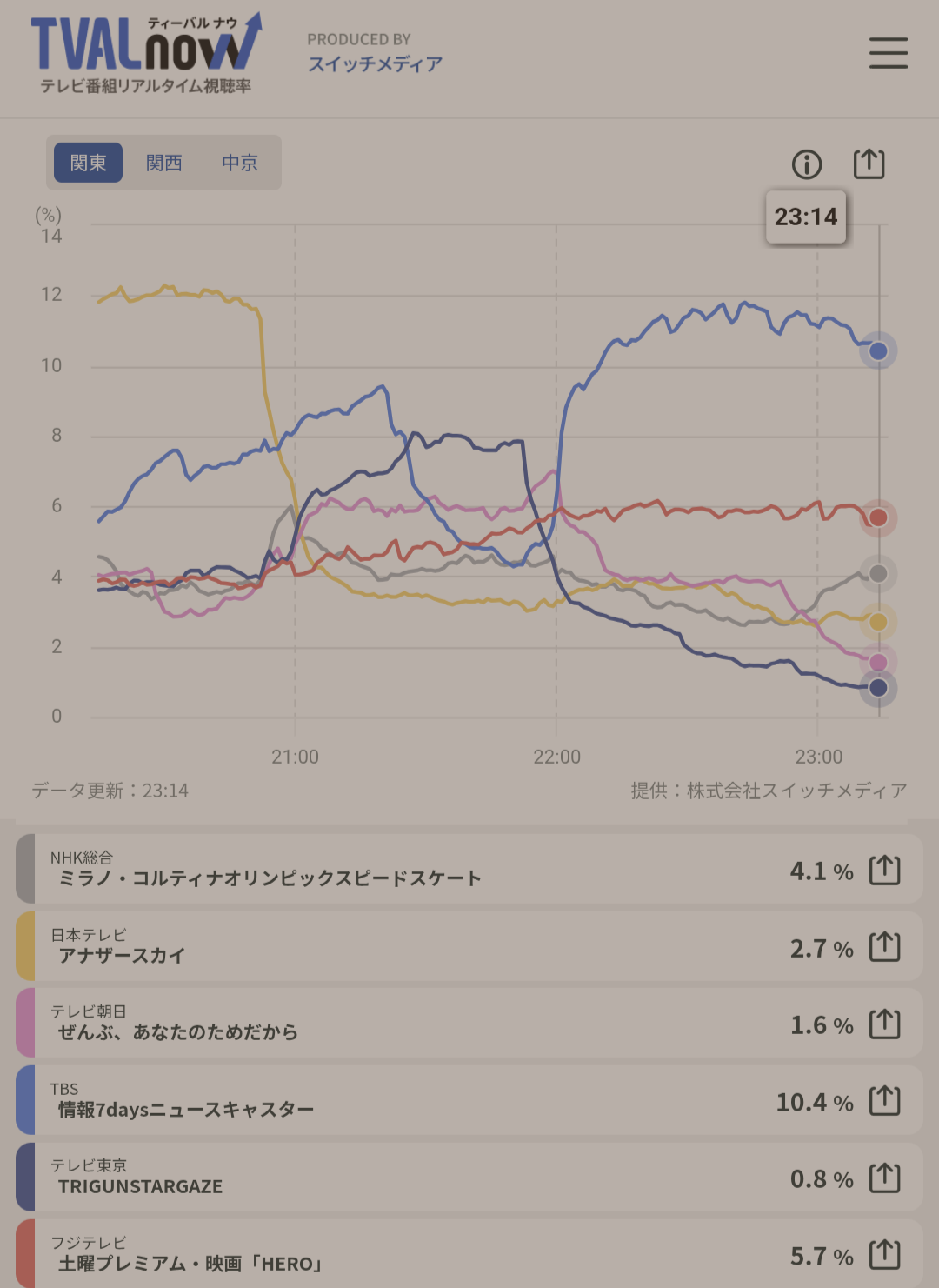This screenshot has width=939, height=1288.
Task: Click the red フジテレビ data point on chart
Action: [x=878, y=517]
